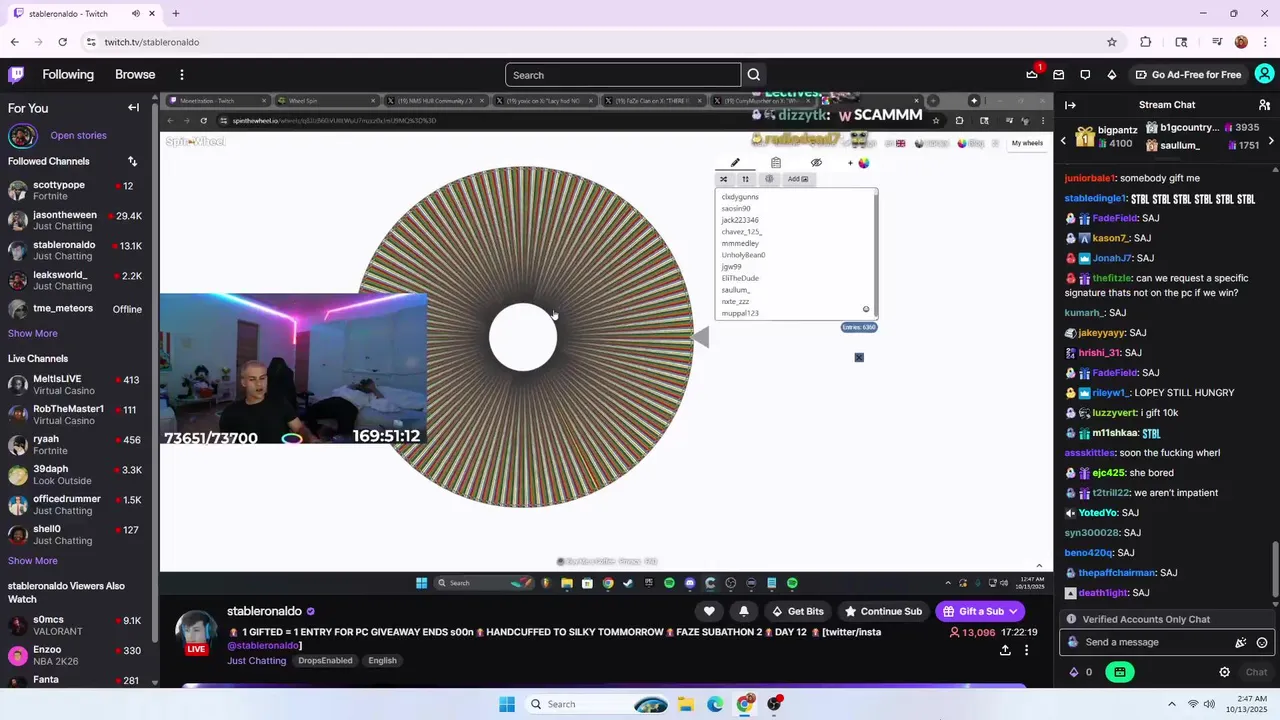Collapse the For You sidebar
The width and height of the screenshot is (1280, 720).
(x=133, y=108)
